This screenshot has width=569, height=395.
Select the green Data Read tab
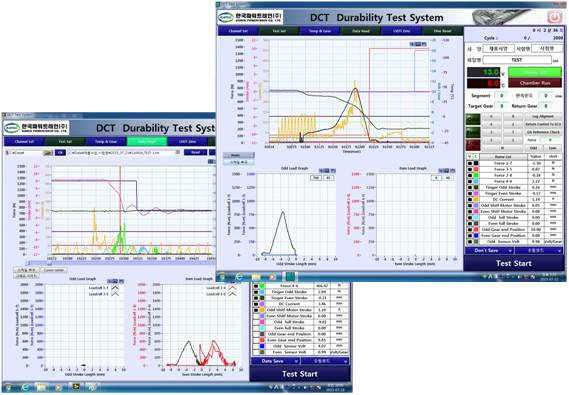coord(147,141)
